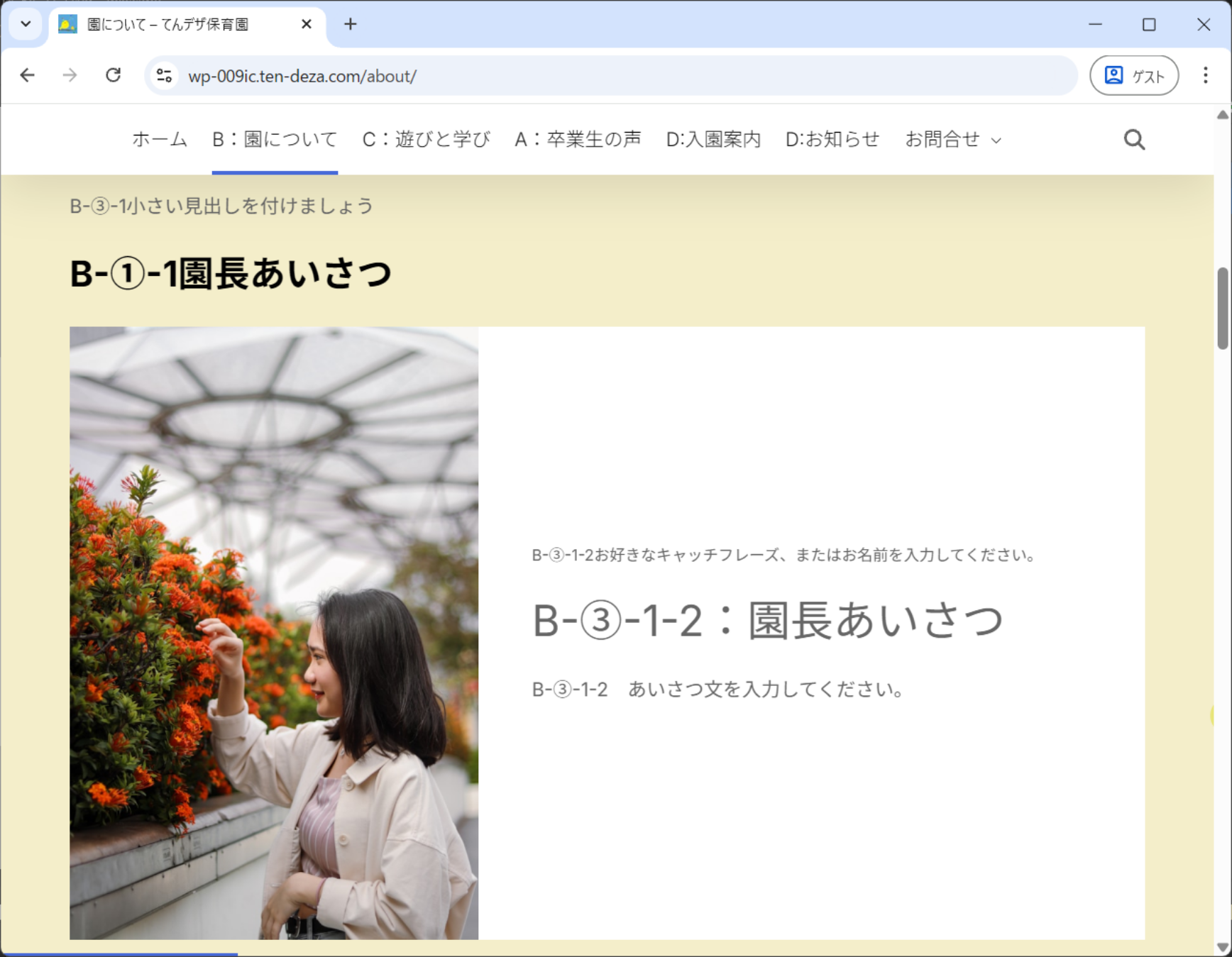The image size is (1232, 957).
Task: Select B：園について menu item
Action: tap(275, 139)
